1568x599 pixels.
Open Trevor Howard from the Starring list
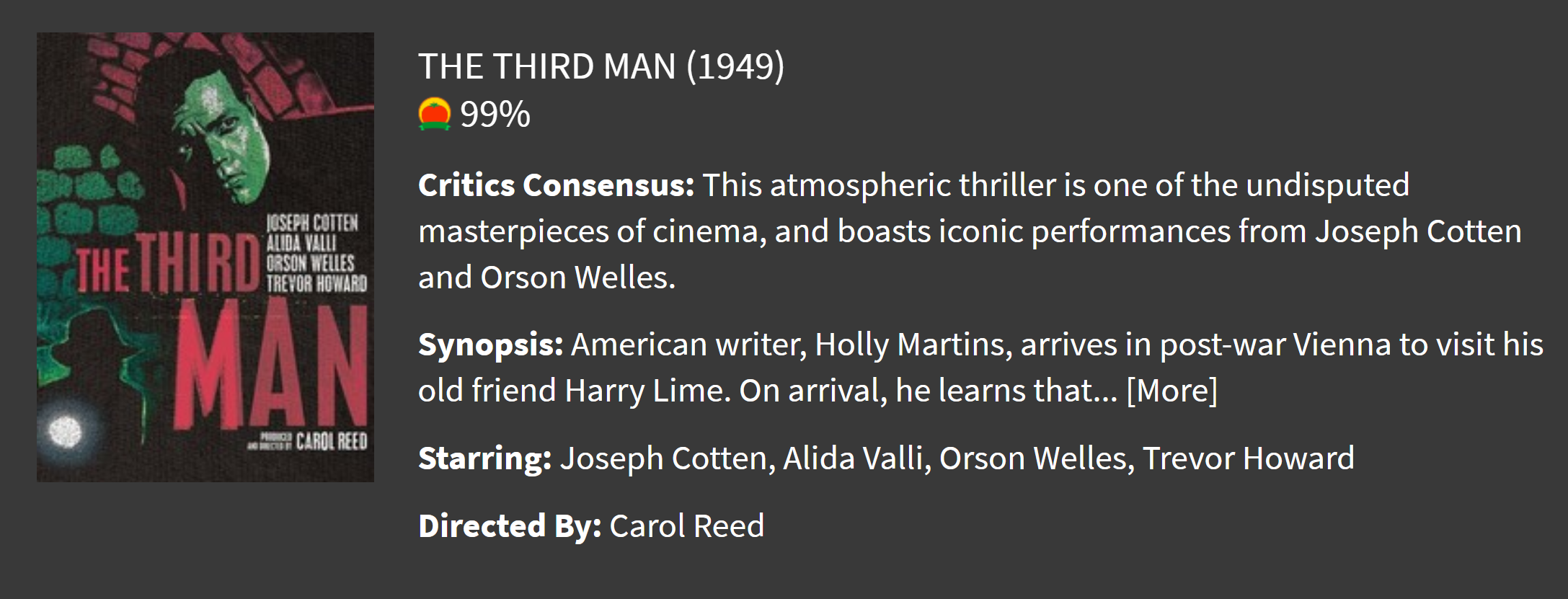pyautogui.click(x=1248, y=458)
